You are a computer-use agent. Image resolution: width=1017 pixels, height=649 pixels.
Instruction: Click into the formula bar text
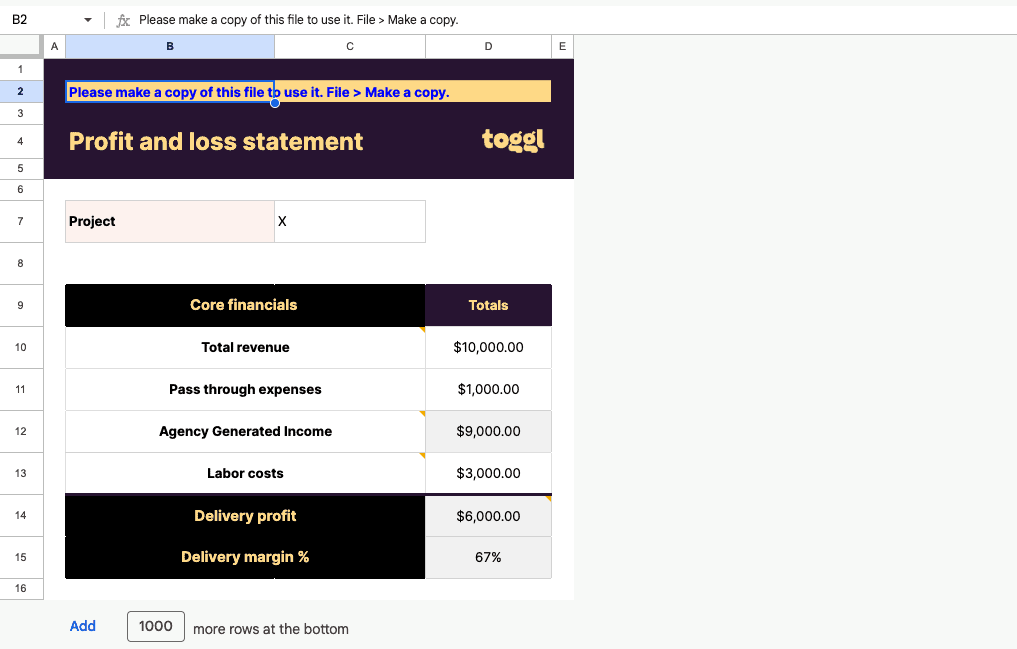[400, 20]
